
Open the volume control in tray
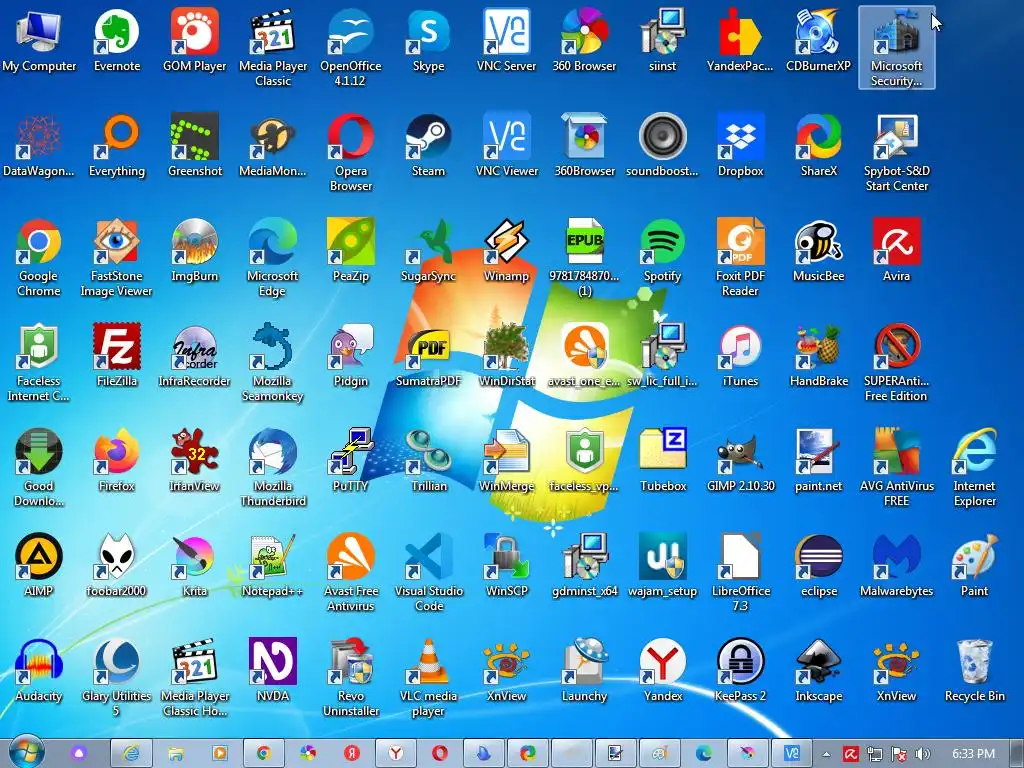[x=922, y=754]
